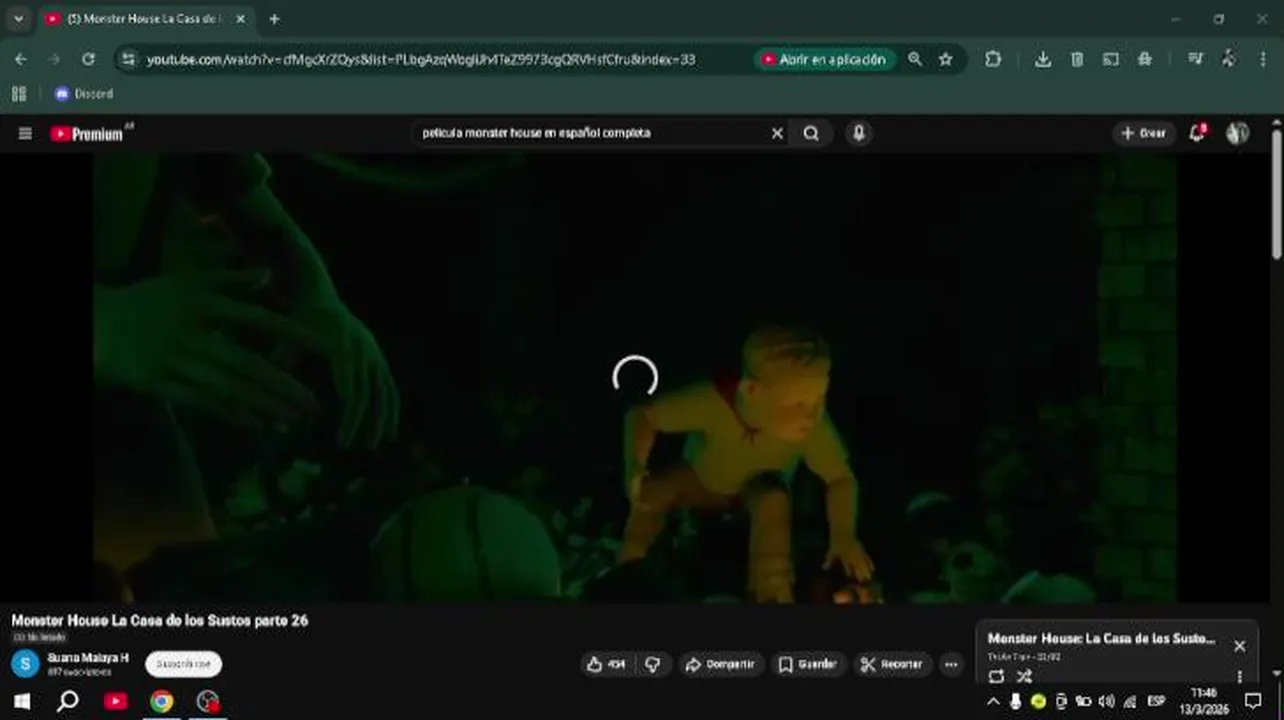The image size is (1284, 720).
Task: Click the video player area
Action: click(x=635, y=377)
